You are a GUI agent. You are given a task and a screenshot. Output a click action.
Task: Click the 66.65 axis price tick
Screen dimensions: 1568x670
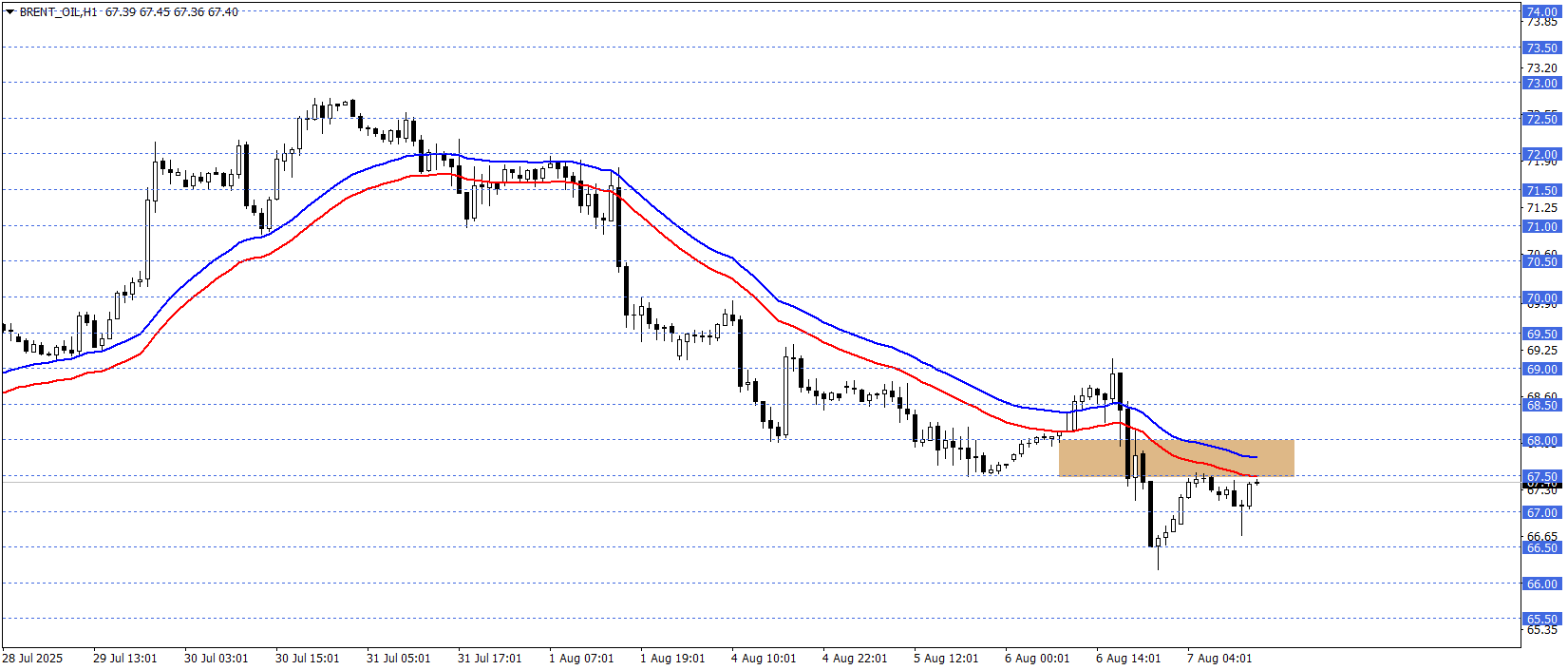coord(1542,536)
